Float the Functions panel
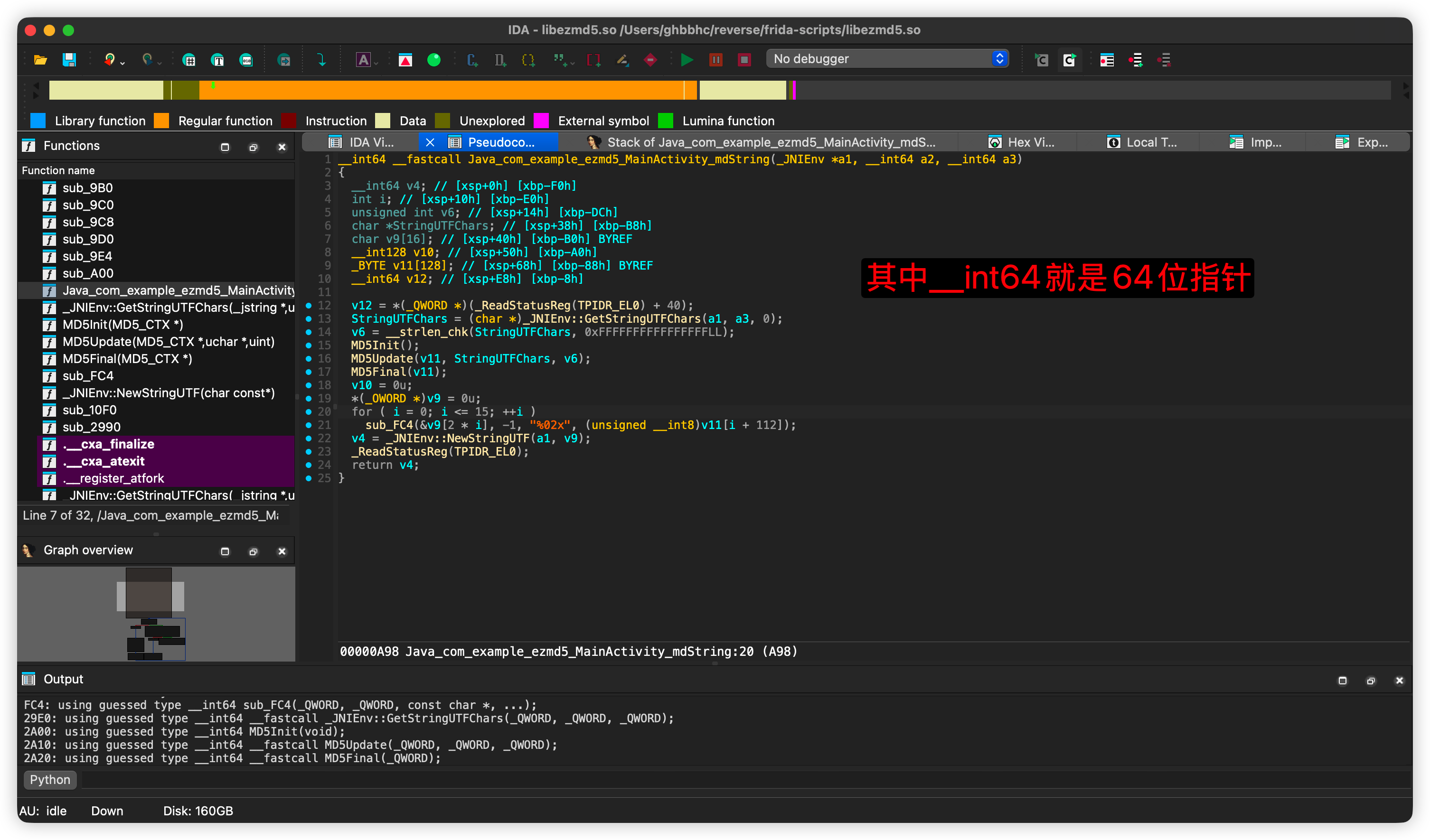Image resolution: width=1430 pixels, height=840 pixels. [253, 148]
